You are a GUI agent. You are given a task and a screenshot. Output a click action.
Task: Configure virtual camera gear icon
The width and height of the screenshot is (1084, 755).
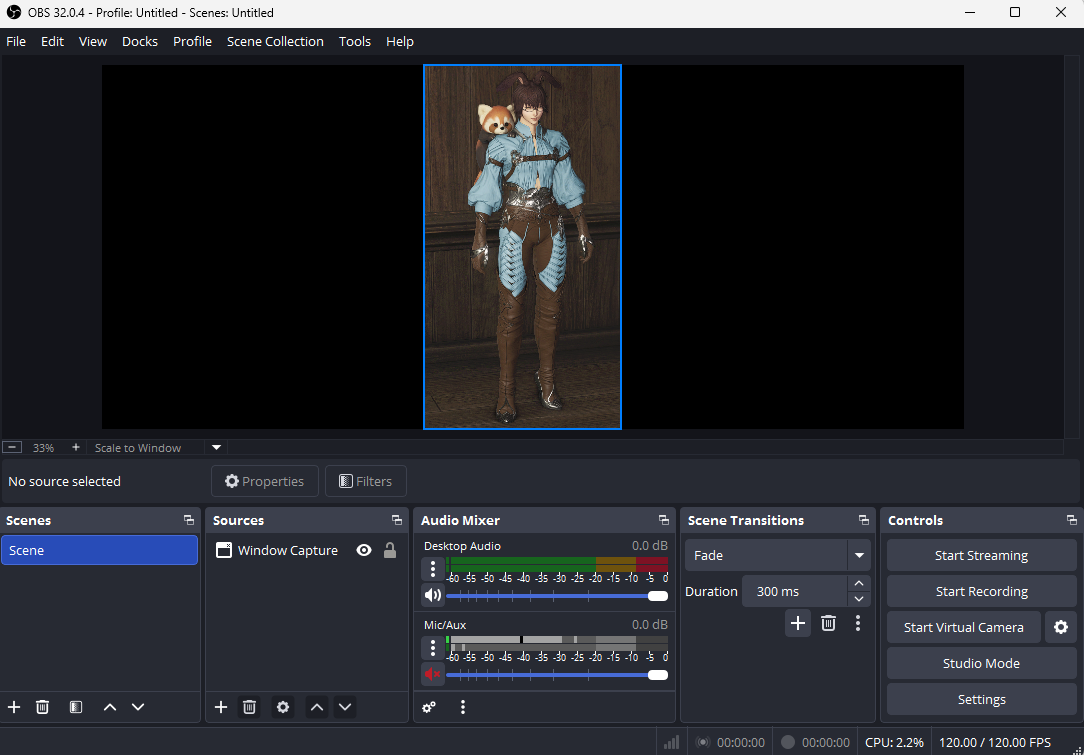[x=1060, y=627]
